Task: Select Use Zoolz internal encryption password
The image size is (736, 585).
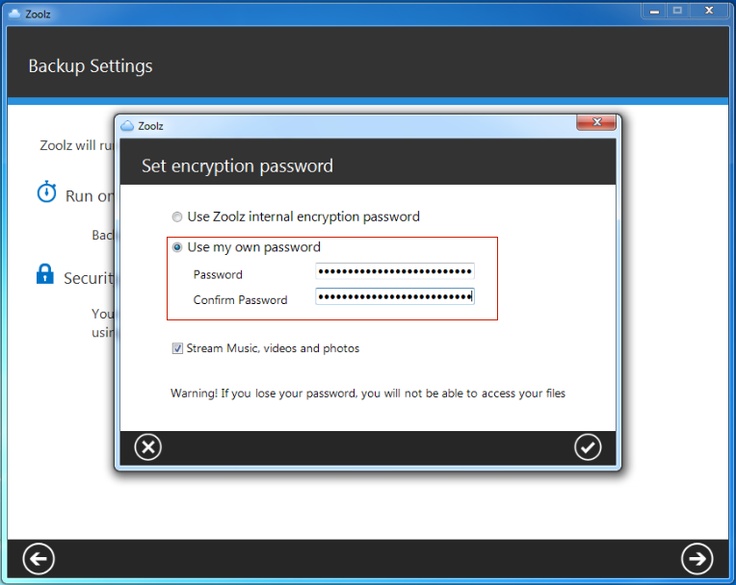Action: pyautogui.click(x=178, y=217)
